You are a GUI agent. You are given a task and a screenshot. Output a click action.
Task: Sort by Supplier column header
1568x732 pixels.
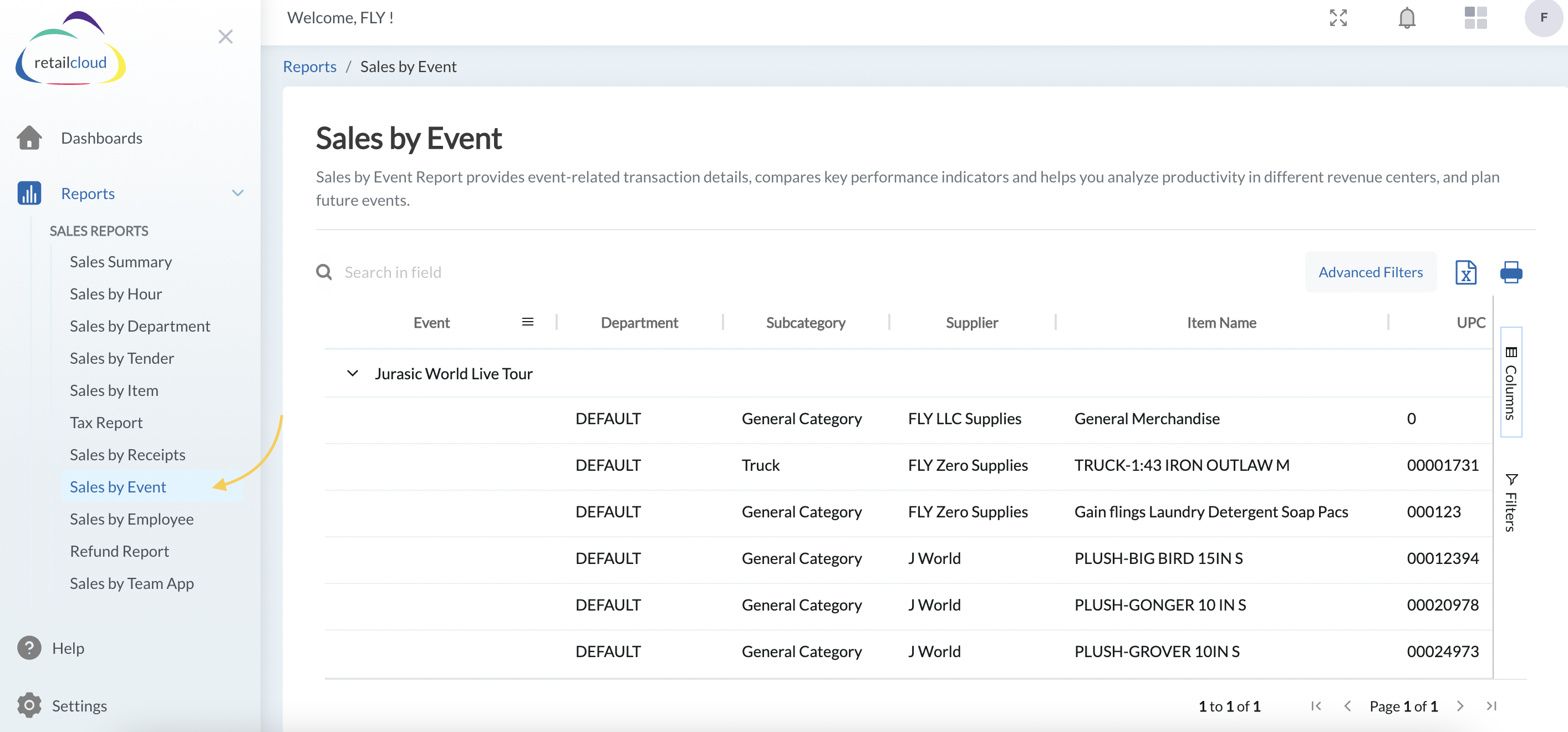coord(971,323)
